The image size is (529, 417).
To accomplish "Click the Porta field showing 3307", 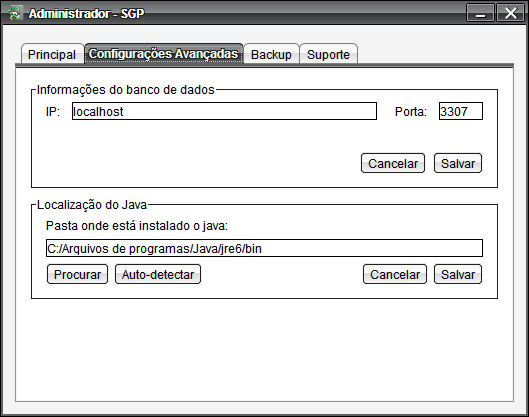I will (461, 111).
